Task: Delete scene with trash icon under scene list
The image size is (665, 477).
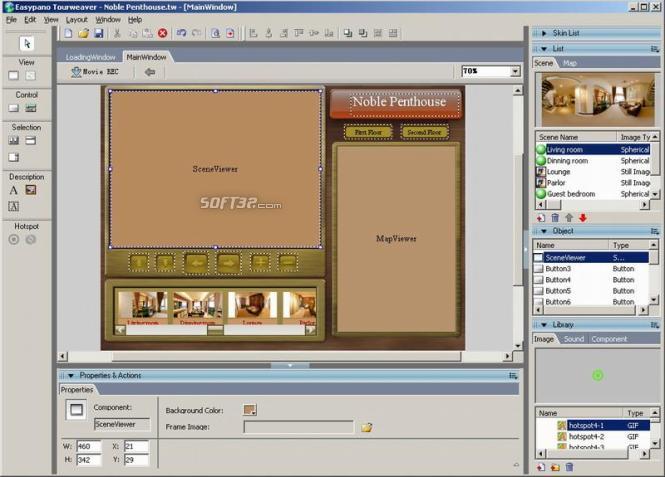Action: (555, 218)
